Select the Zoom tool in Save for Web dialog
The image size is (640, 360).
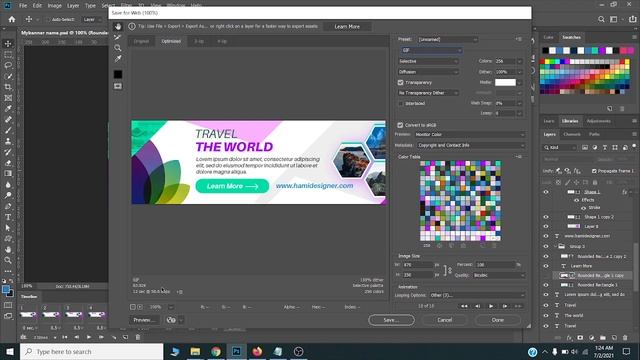click(x=118, y=48)
